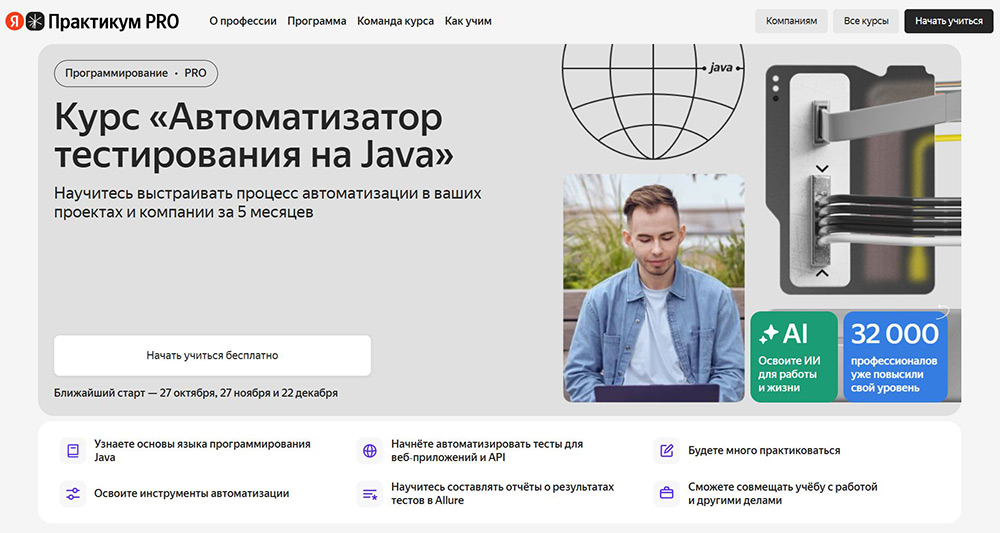Click the pencil edit icon beside practice item
This screenshot has height=533, width=1000.
click(666, 451)
